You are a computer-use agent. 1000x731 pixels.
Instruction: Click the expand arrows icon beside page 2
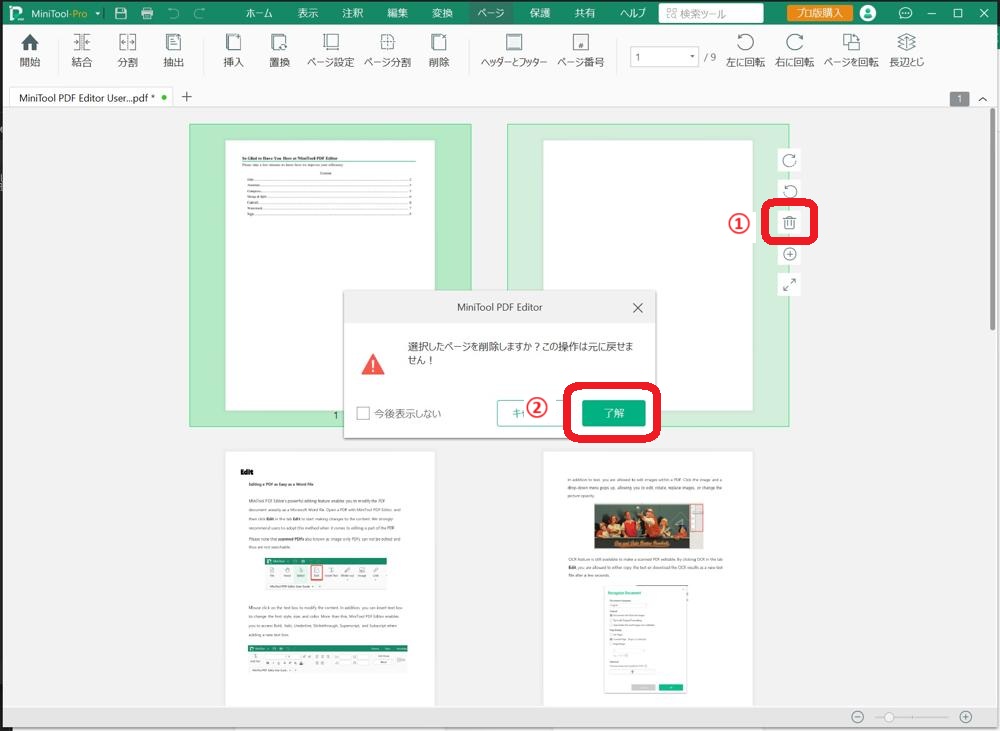[x=790, y=284]
